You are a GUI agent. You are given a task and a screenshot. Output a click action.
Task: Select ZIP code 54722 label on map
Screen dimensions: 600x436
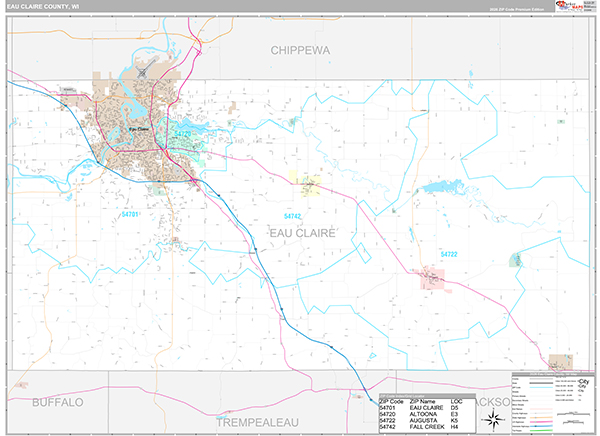tap(449, 254)
